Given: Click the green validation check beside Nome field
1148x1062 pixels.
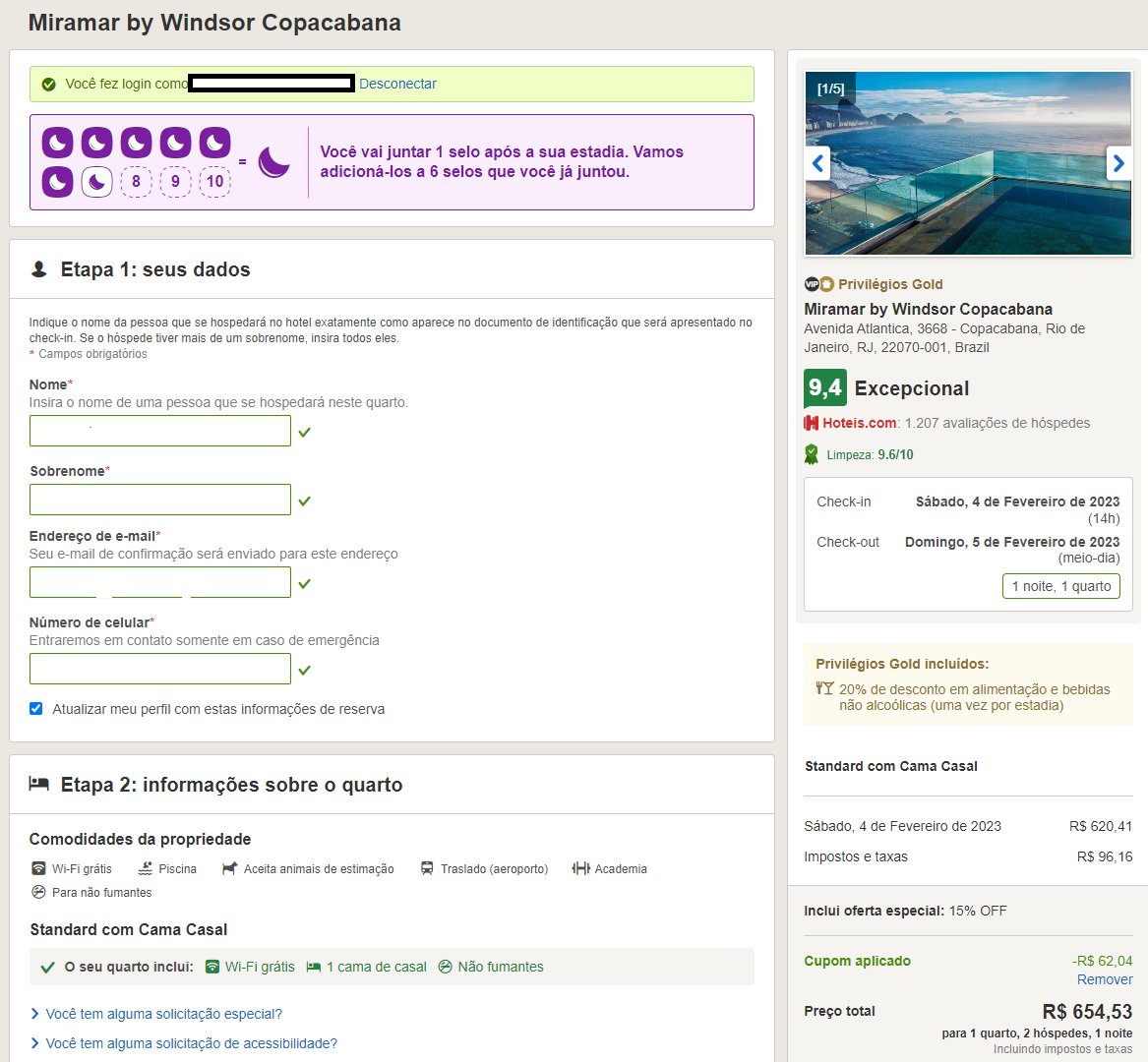Looking at the screenshot, I should click(x=305, y=432).
